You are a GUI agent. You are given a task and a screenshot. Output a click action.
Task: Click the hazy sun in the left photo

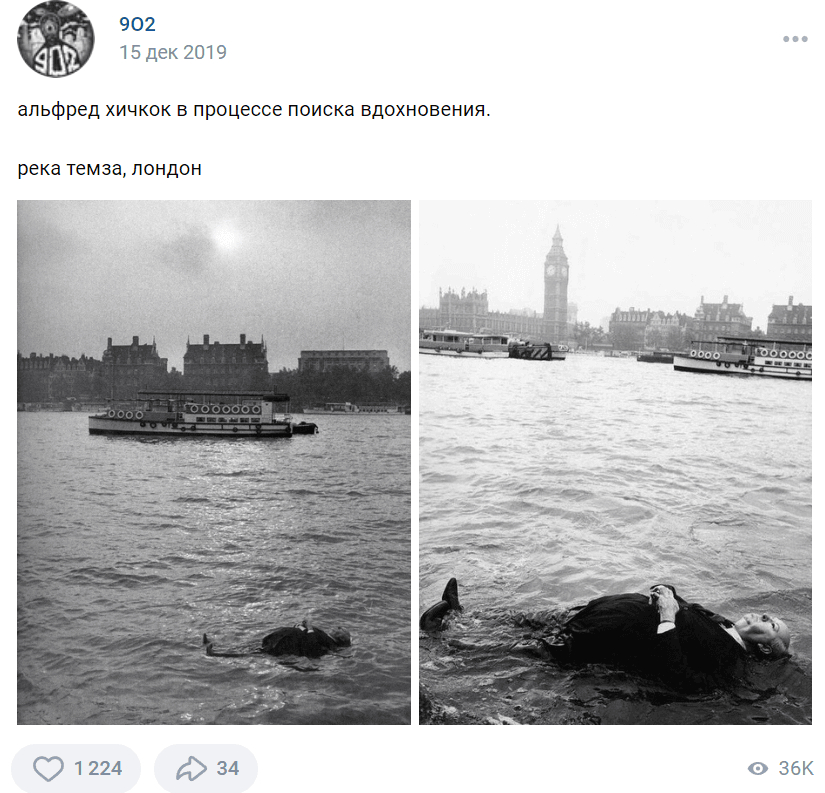point(226,238)
